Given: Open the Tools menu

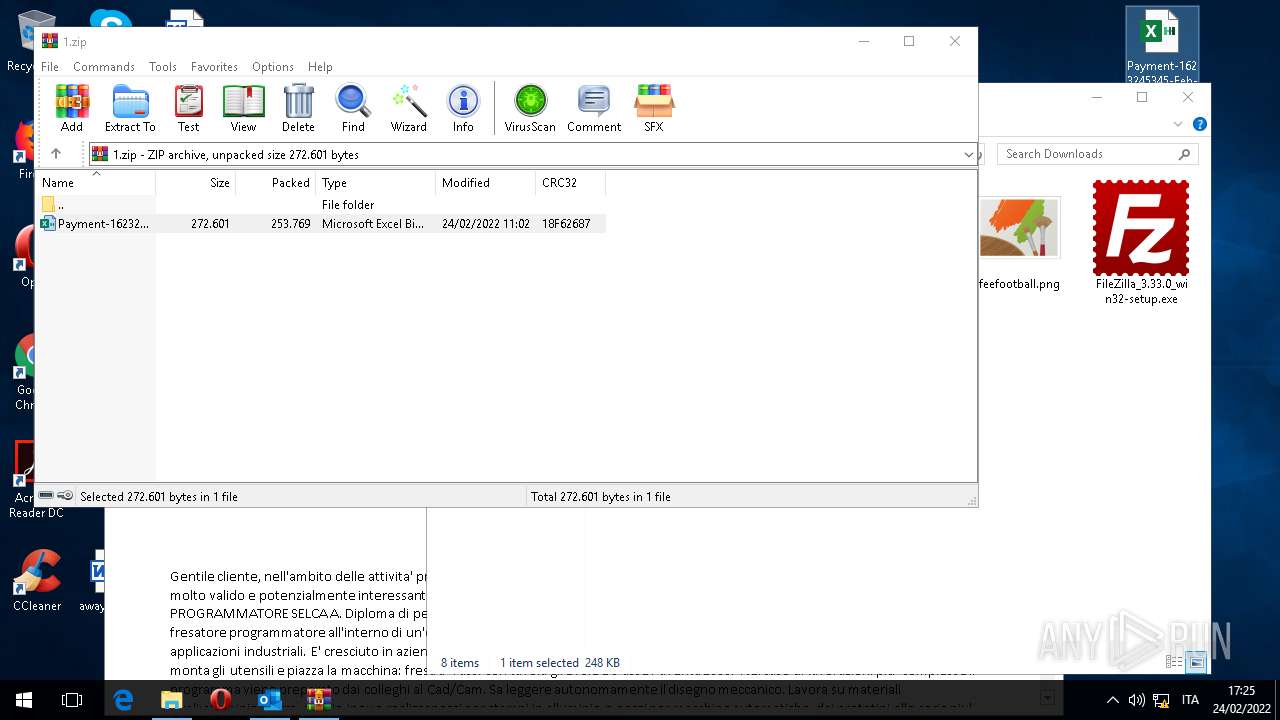Looking at the screenshot, I should [163, 67].
